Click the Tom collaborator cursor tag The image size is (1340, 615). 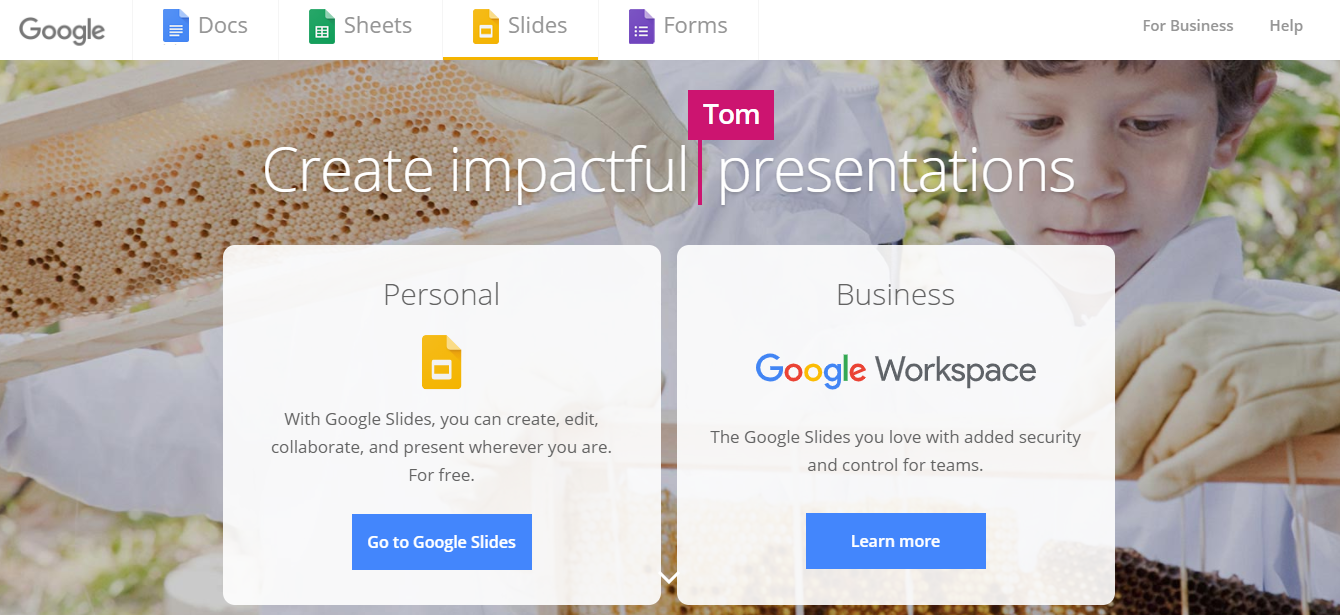[x=731, y=115]
